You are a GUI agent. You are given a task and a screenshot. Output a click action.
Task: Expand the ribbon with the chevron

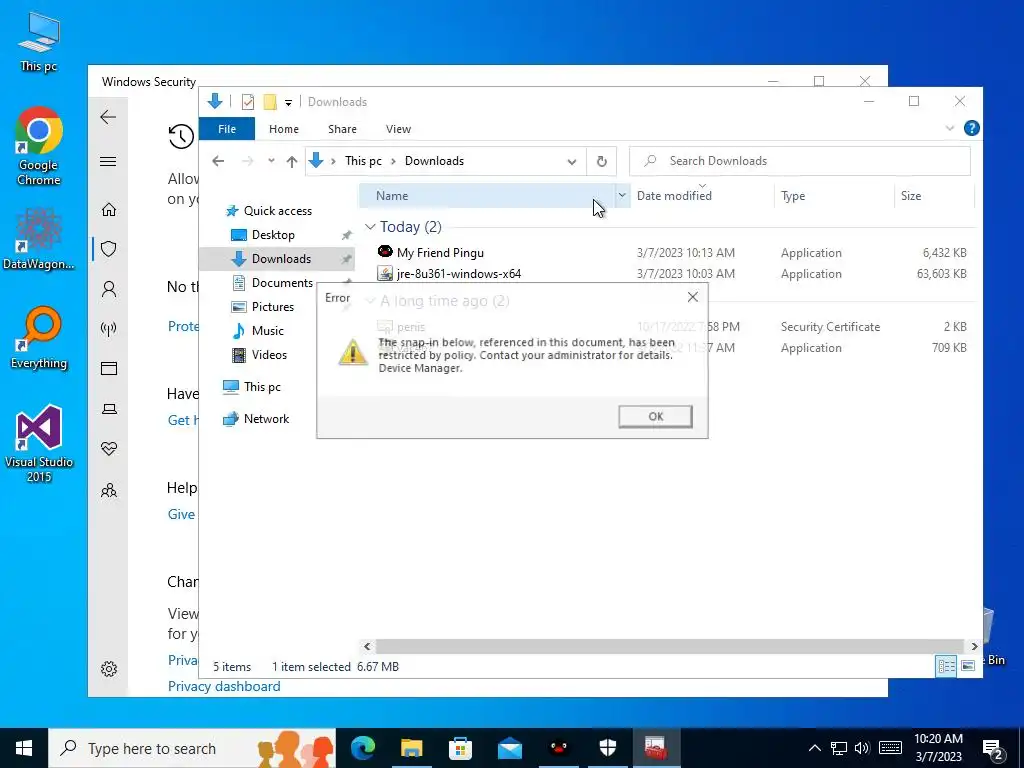(950, 129)
